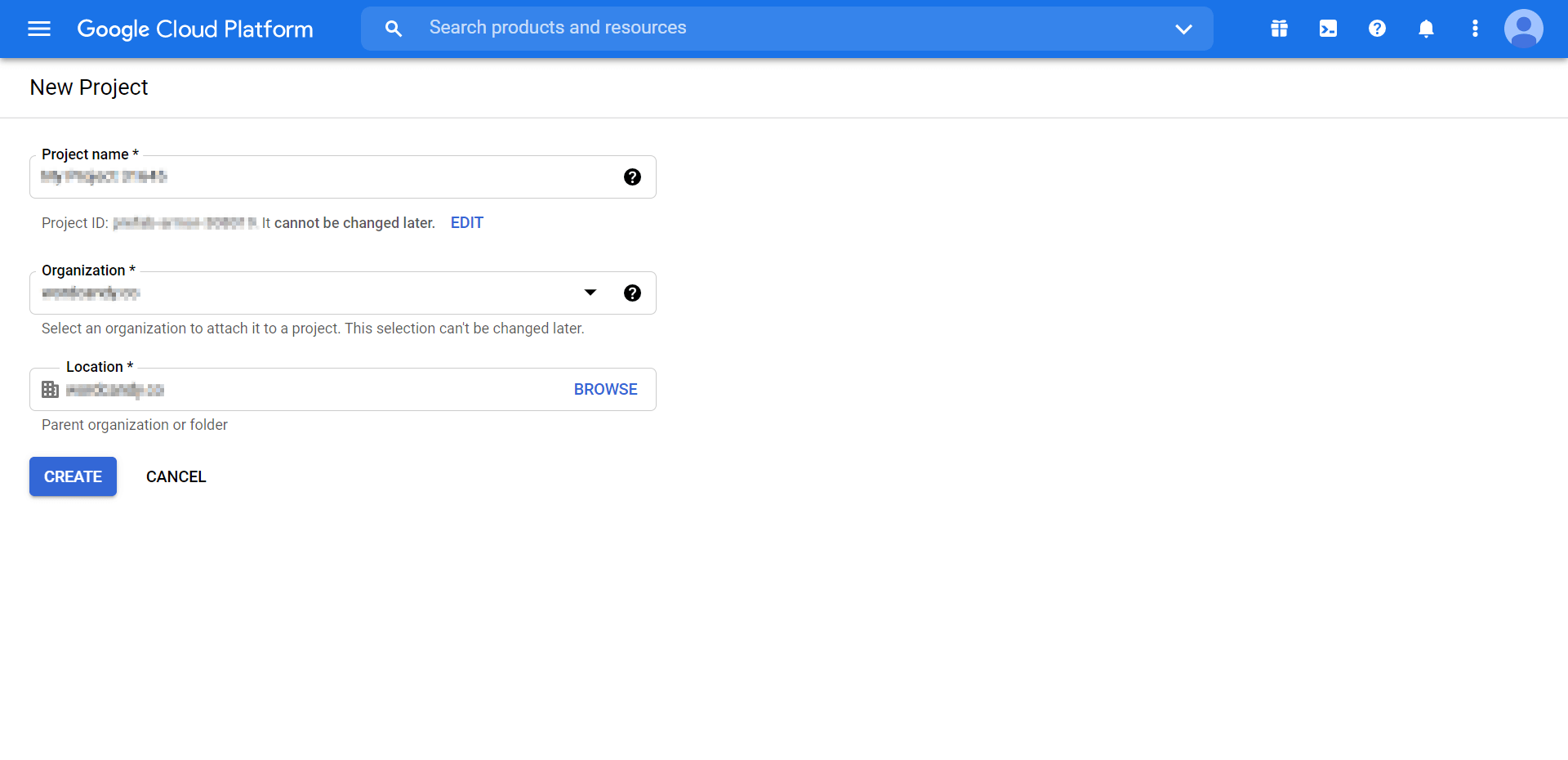
Task: Click the Project name help icon
Action: [x=633, y=177]
